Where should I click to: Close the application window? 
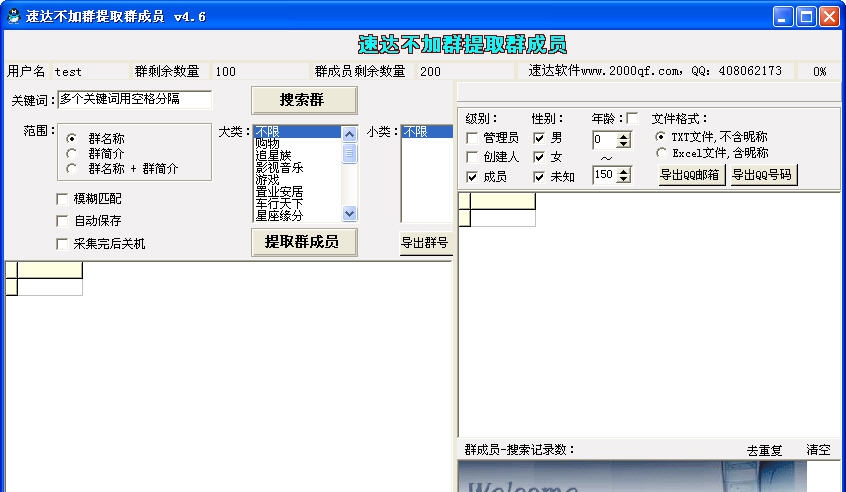(x=829, y=16)
